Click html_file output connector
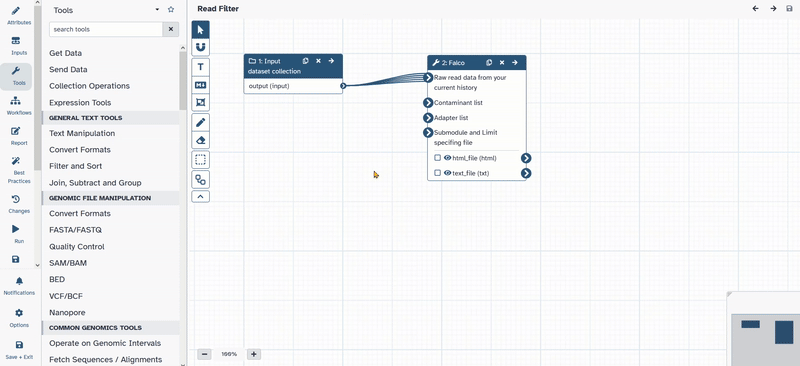800x366 pixels. click(x=526, y=158)
